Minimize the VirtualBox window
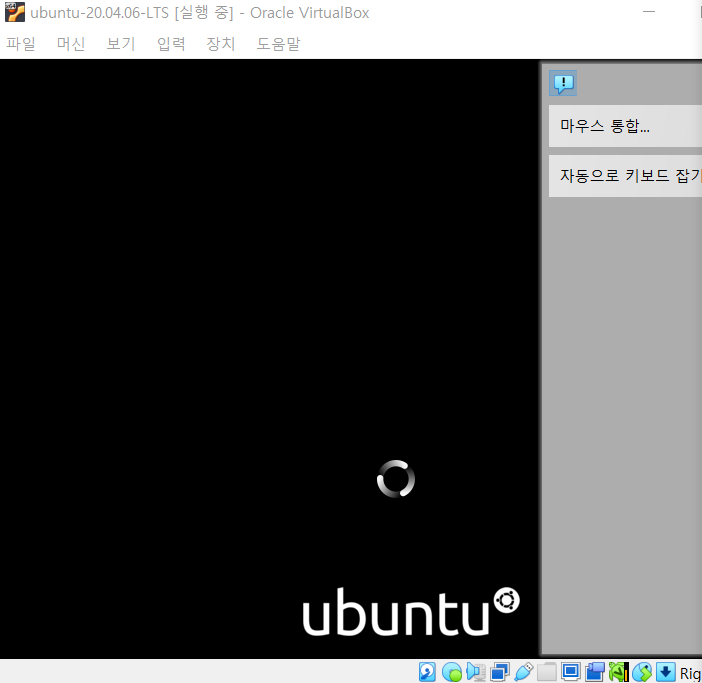 [649, 12]
